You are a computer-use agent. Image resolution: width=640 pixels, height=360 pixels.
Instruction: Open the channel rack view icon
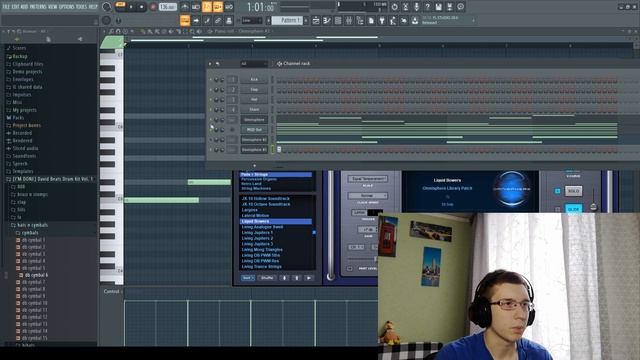click(338, 20)
